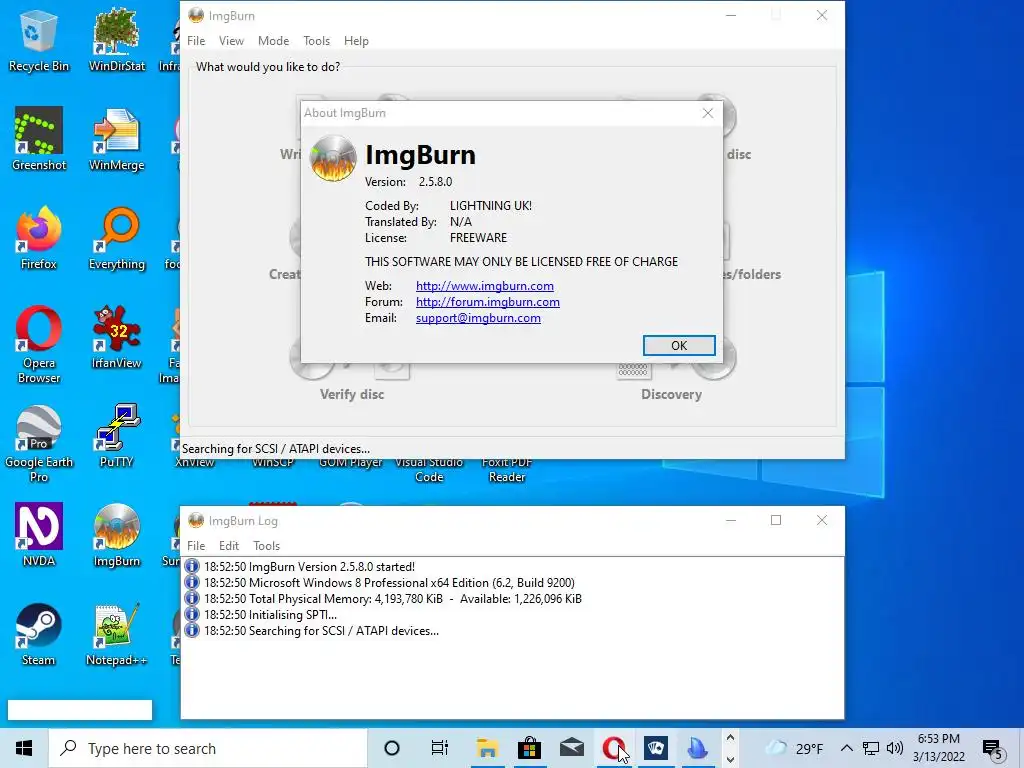Open Notepad++ desktop shortcut

pos(117,634)
